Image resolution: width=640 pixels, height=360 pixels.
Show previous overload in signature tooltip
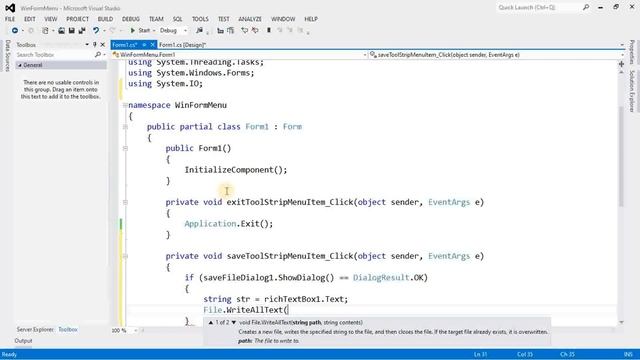coord(211,322)
